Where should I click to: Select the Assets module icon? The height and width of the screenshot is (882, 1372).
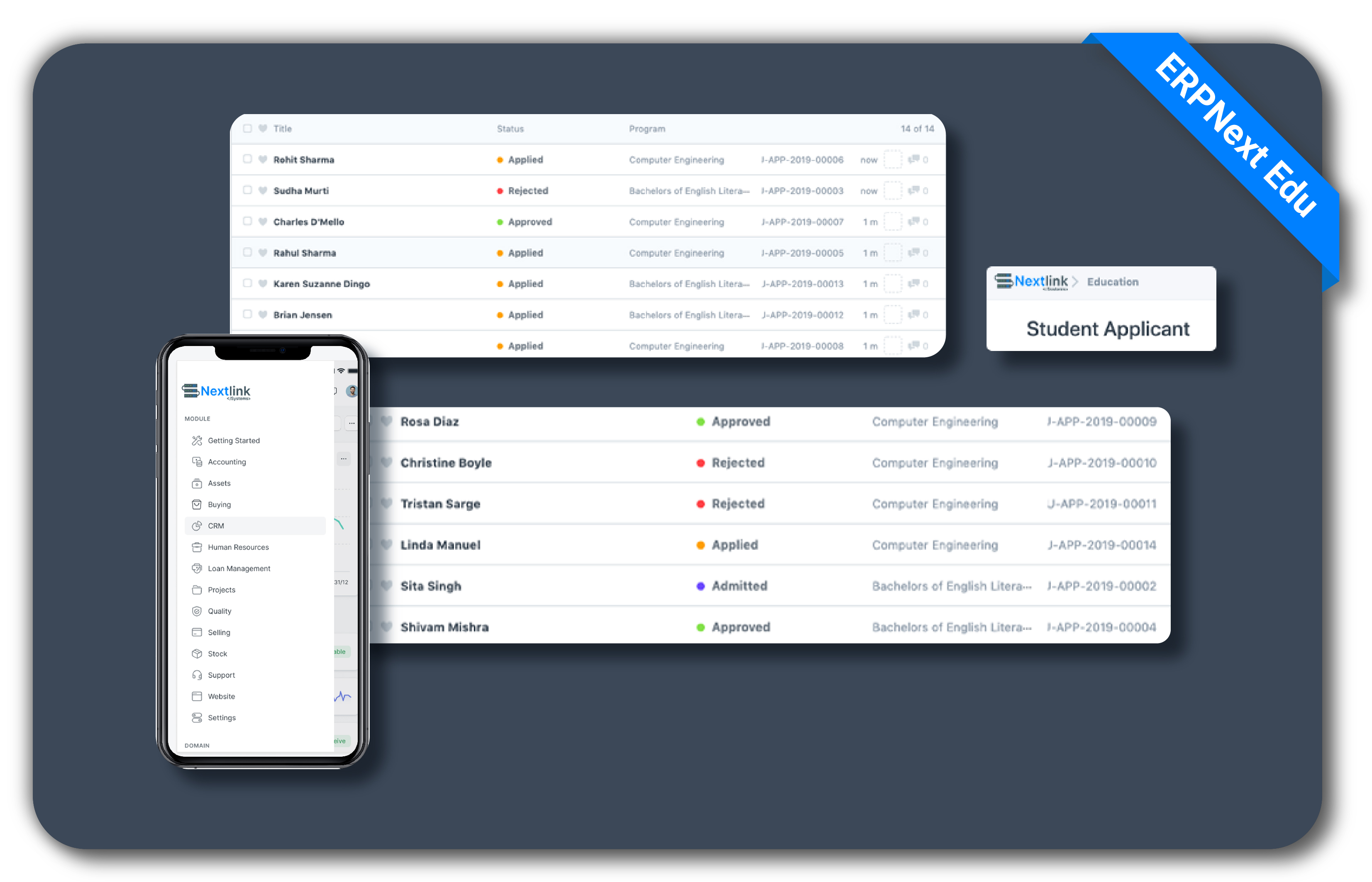point(196,482)
